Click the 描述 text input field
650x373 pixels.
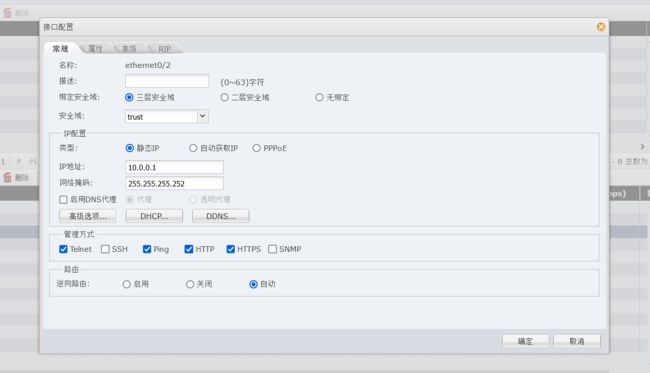(x=167, y=81)
